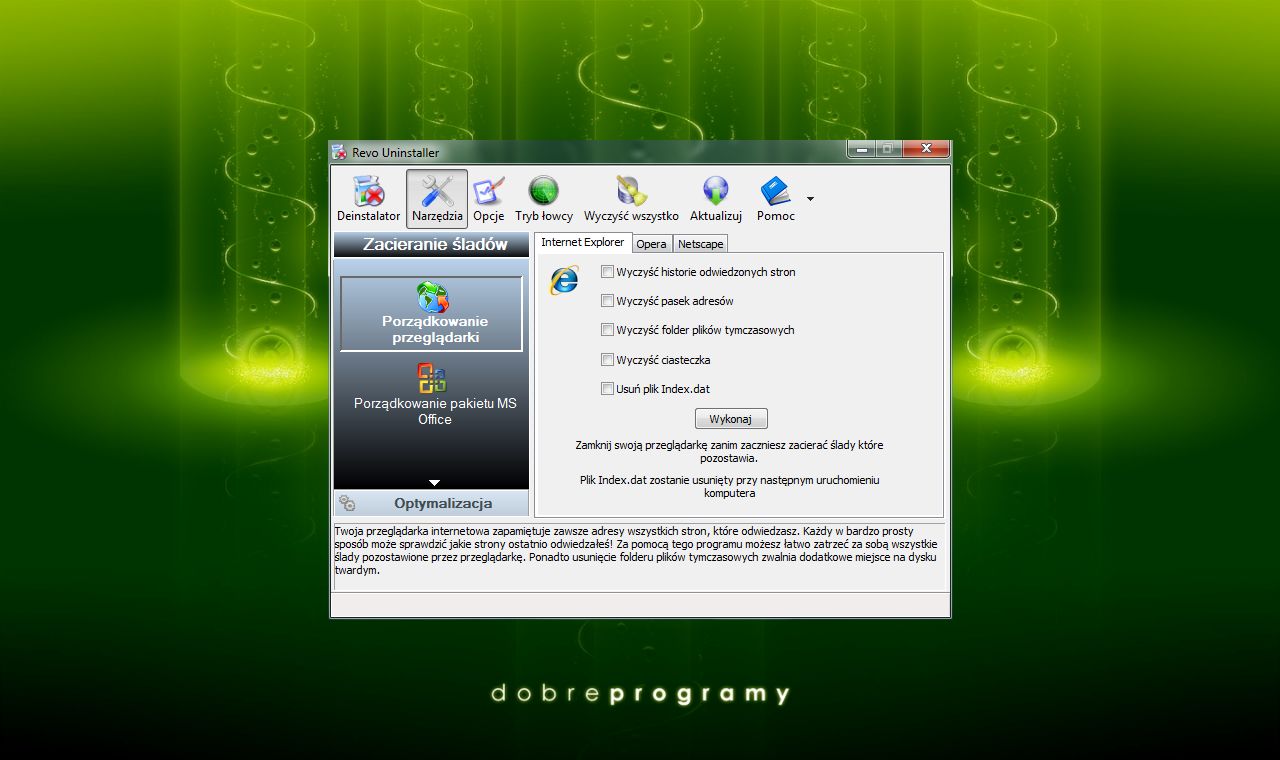
Task: Switch to the Opera tab
Action: [x=652, y=244]
